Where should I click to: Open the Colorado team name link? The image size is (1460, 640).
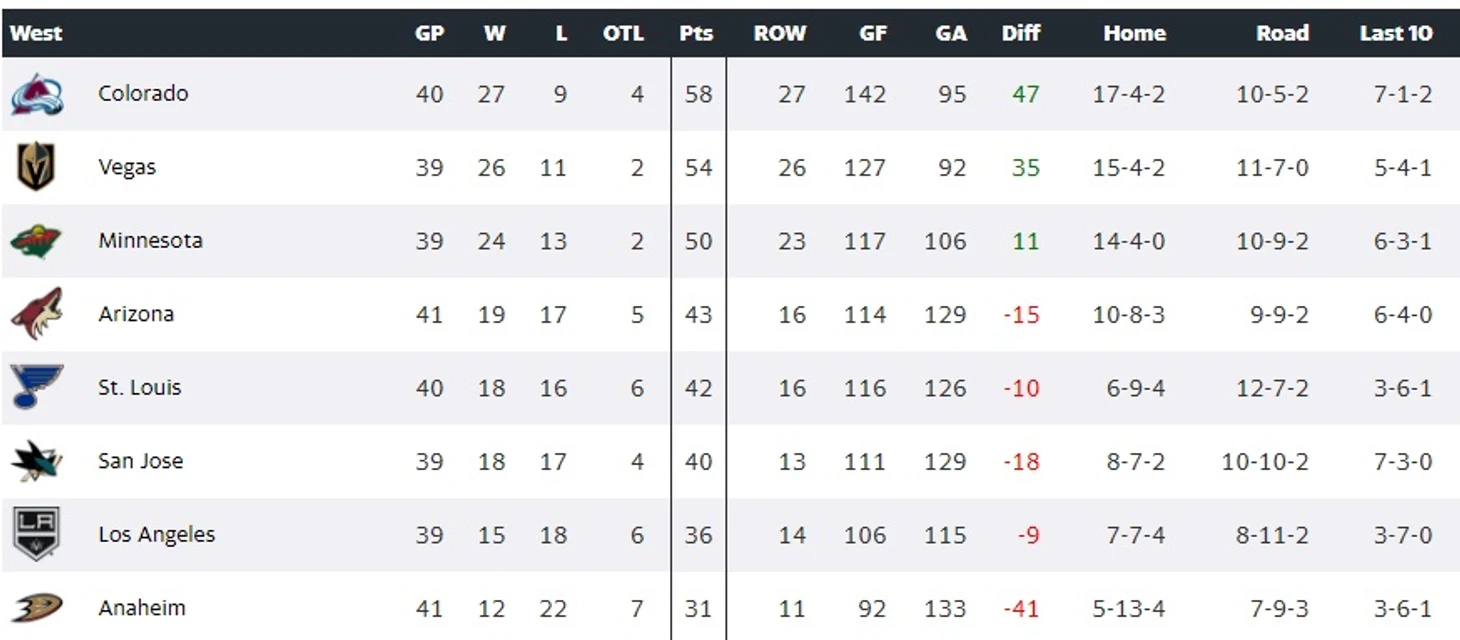click(x=143, y=93)
